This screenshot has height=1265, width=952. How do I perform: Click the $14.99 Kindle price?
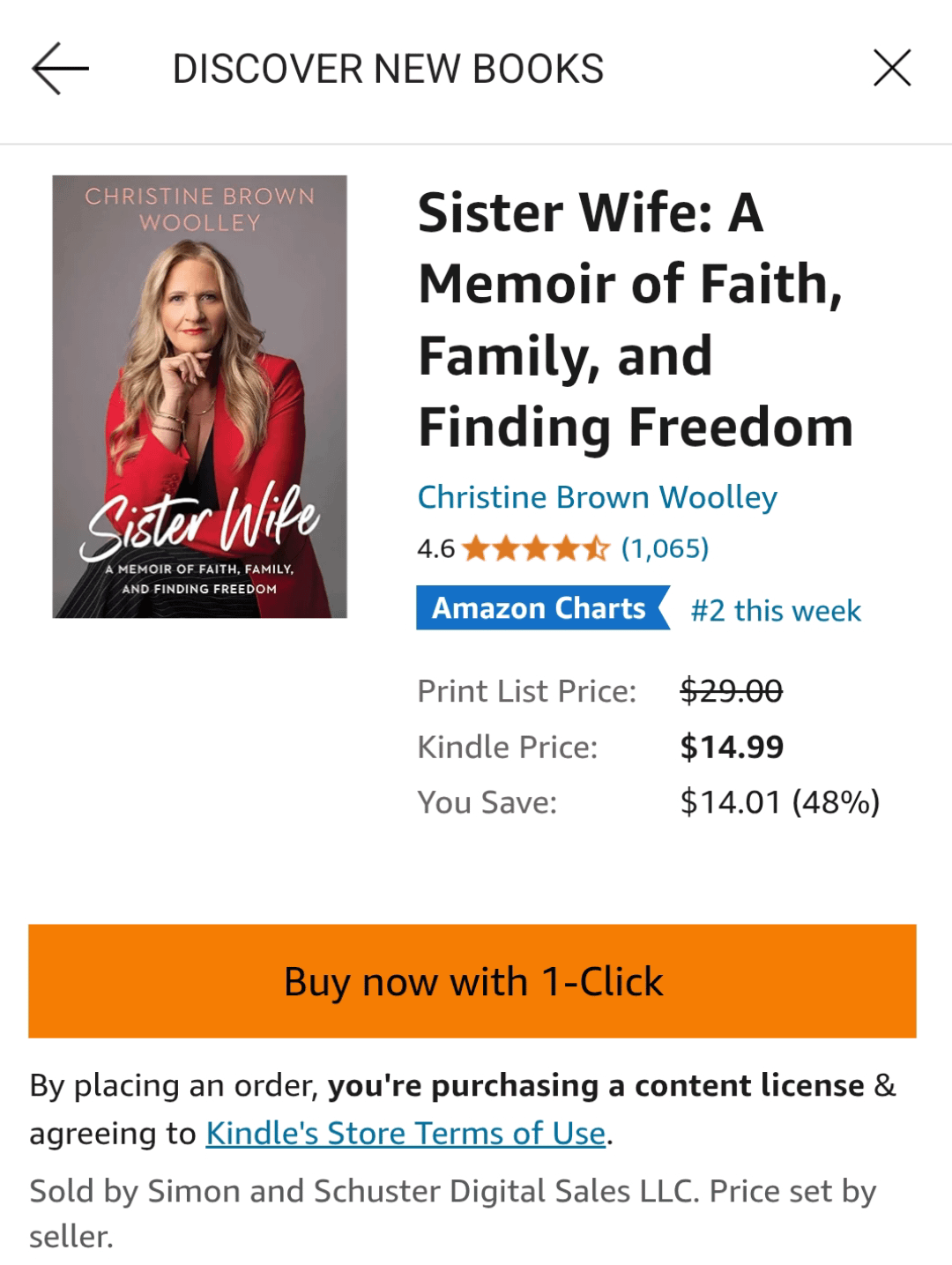pos(732,747)
